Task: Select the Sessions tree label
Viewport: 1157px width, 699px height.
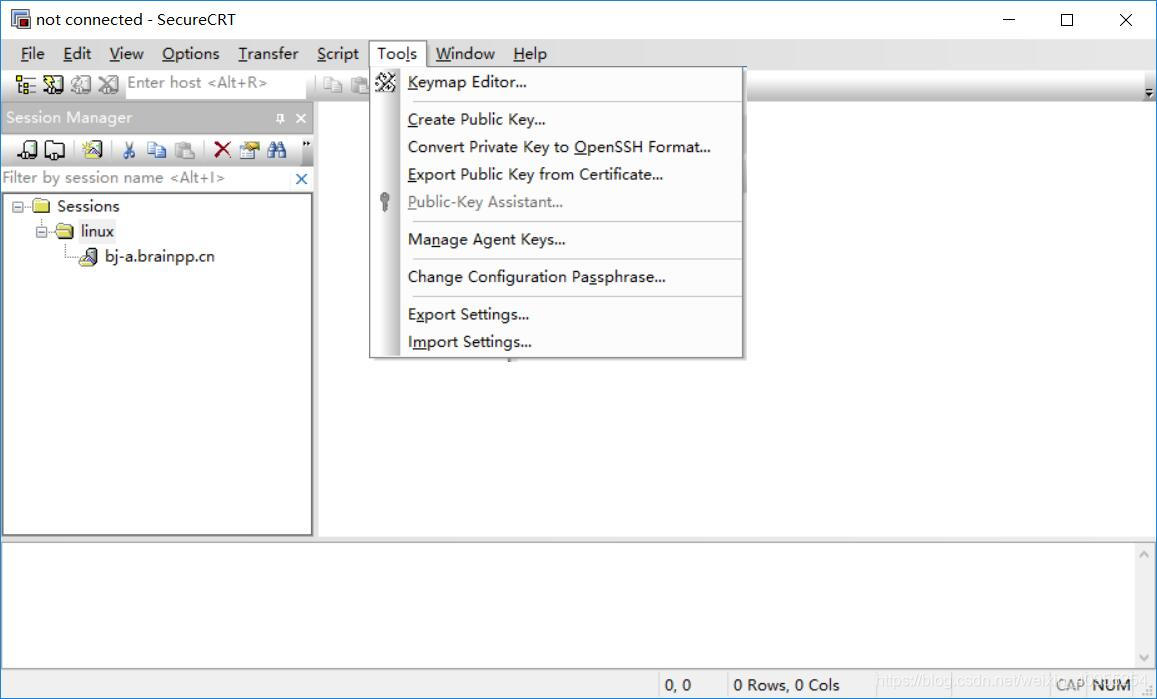Action: coord(88,206)
